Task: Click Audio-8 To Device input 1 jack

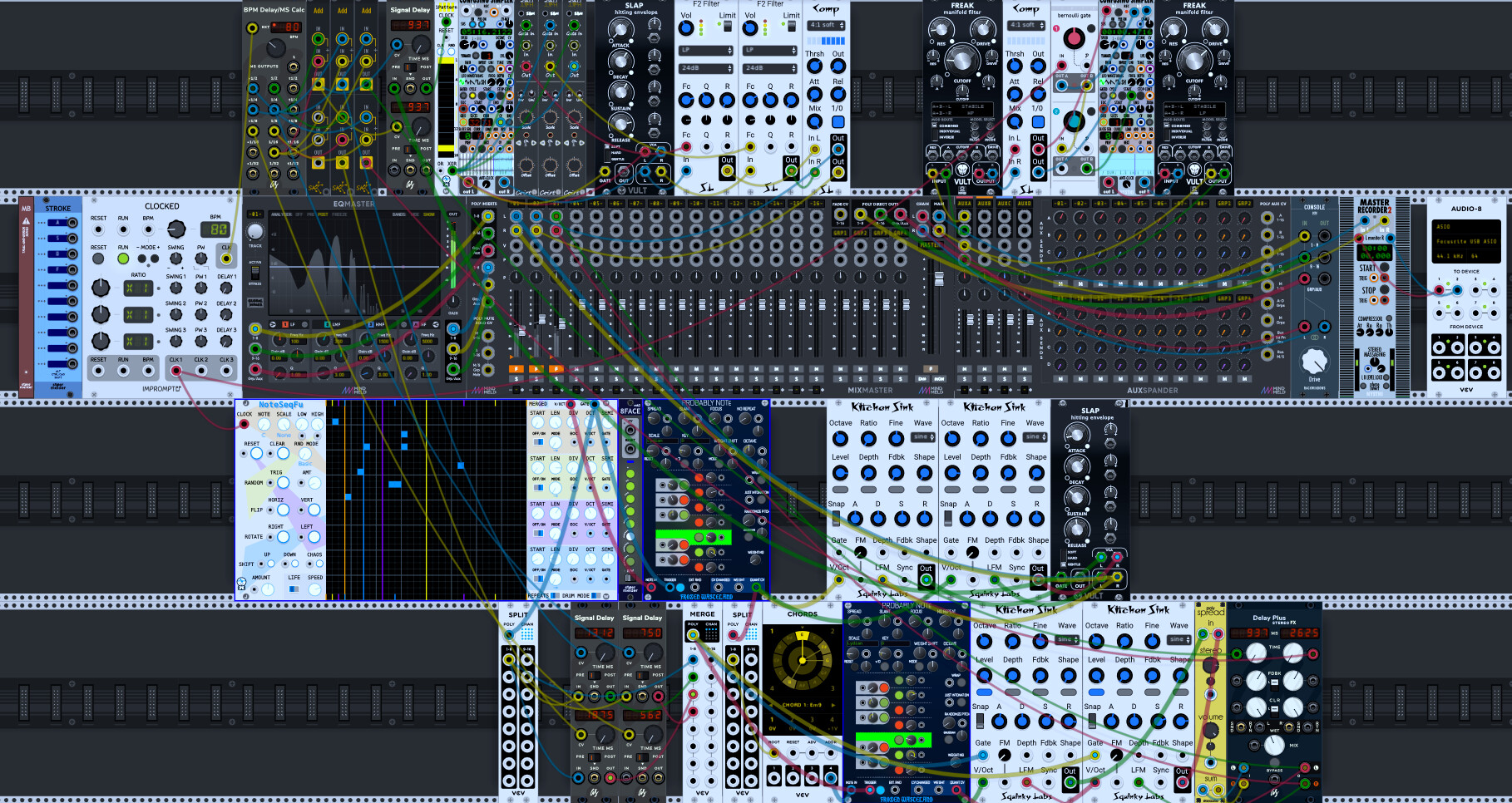Action: 1440,289
